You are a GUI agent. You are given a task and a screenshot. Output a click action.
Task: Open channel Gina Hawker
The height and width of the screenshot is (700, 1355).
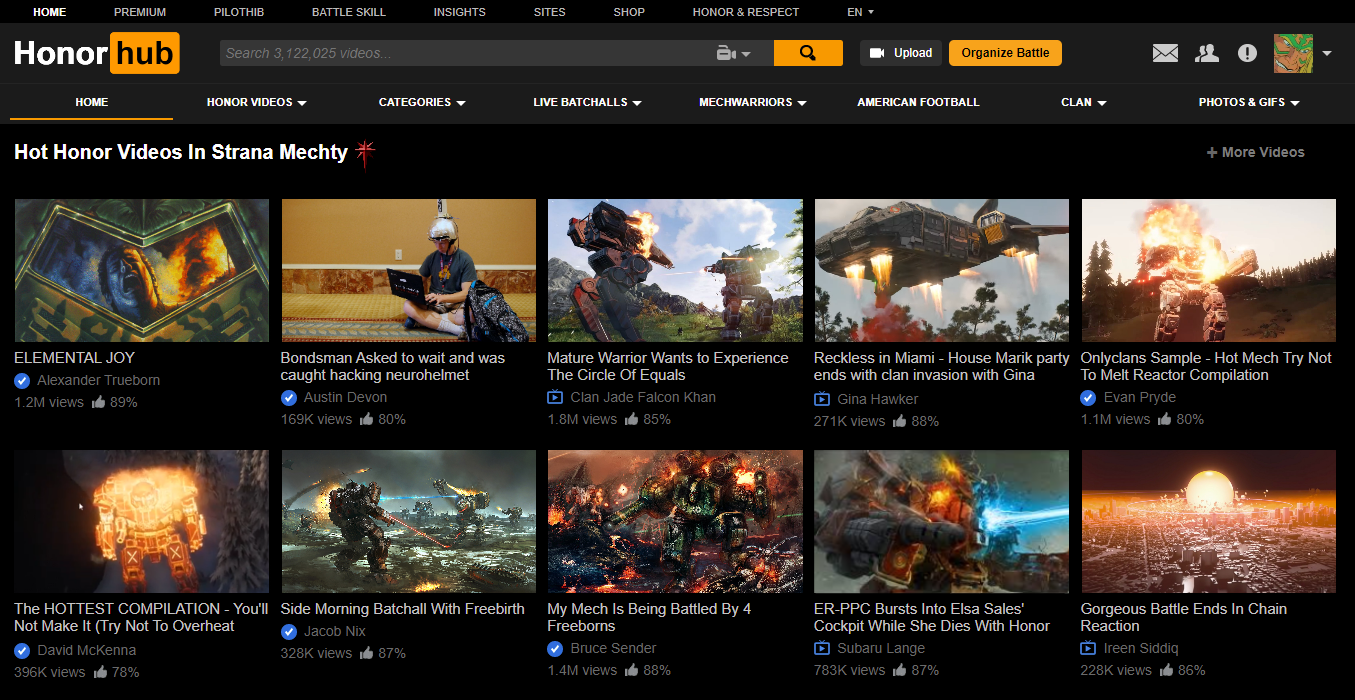point(877,399)
